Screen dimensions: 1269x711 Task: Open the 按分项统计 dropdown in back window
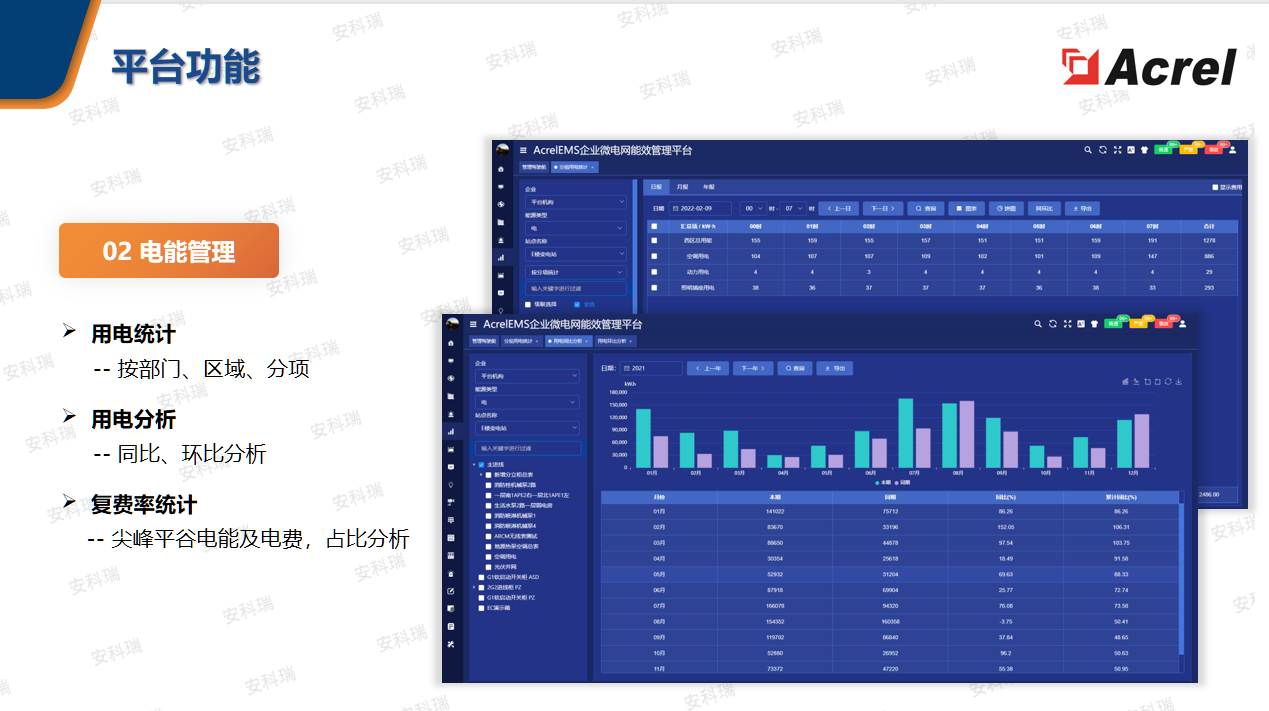click(576, 272)
